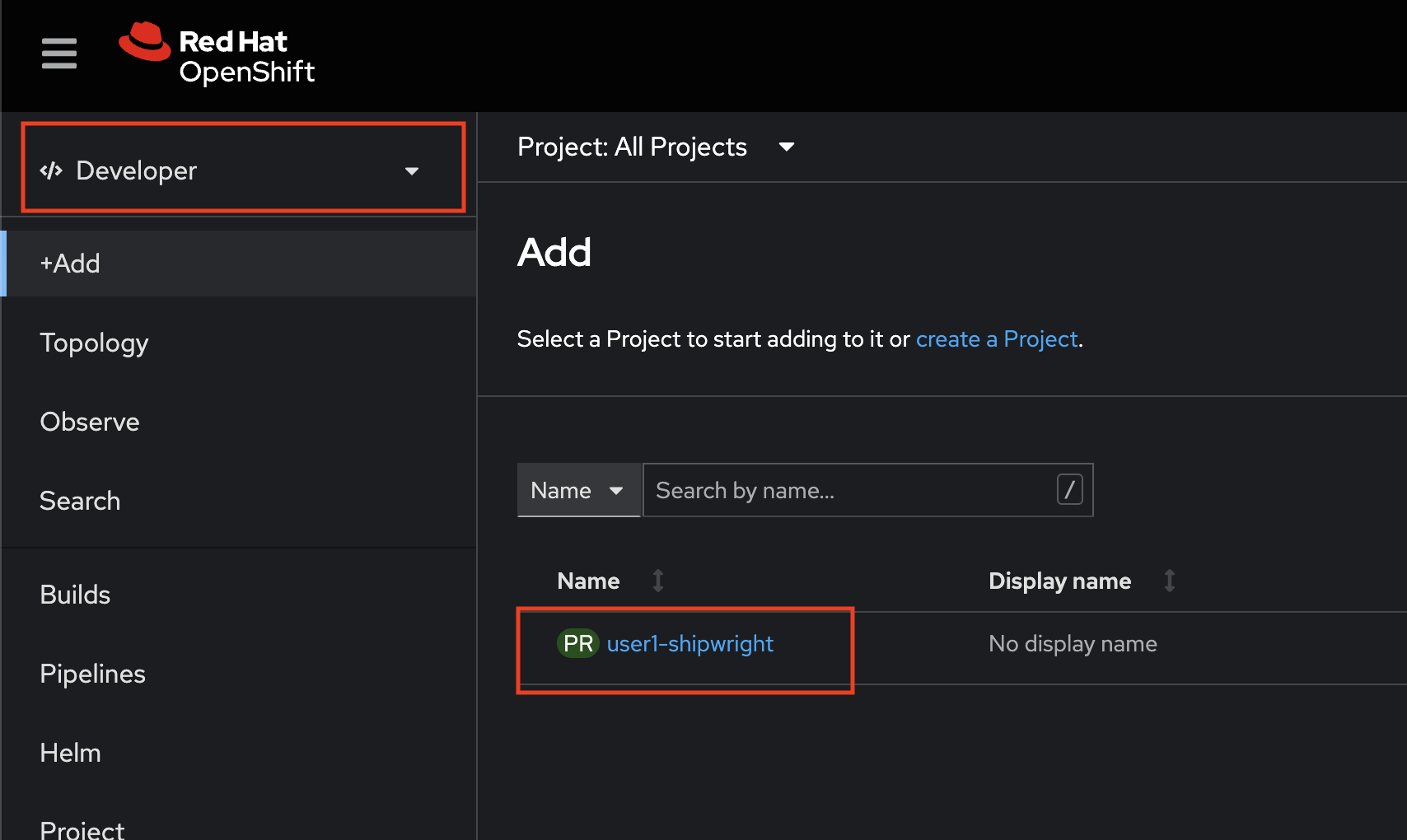Viewport: 1407px width, 840px height.
Task: Expand the Project: All Projects dropdown
Action: click(x=656, y=147)
